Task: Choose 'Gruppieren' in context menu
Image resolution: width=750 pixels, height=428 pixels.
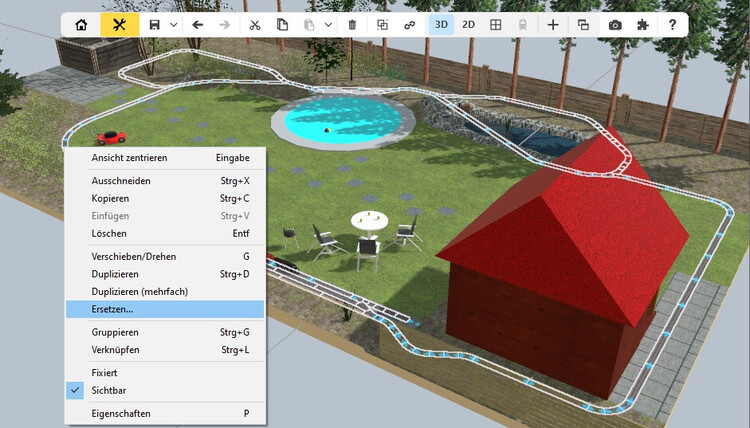Action: (x=165, y=332)
